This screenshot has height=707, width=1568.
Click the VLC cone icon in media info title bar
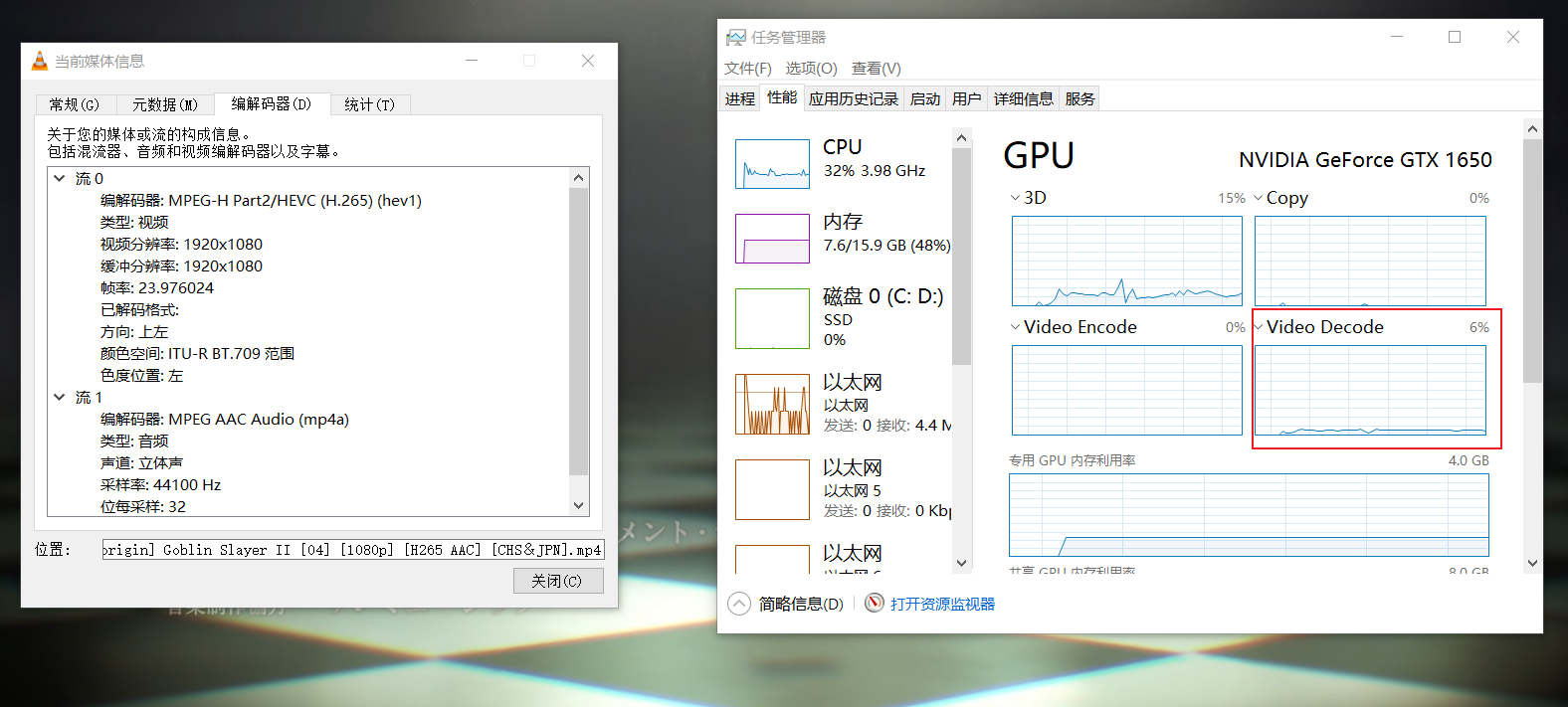click(x=40, y=62)
